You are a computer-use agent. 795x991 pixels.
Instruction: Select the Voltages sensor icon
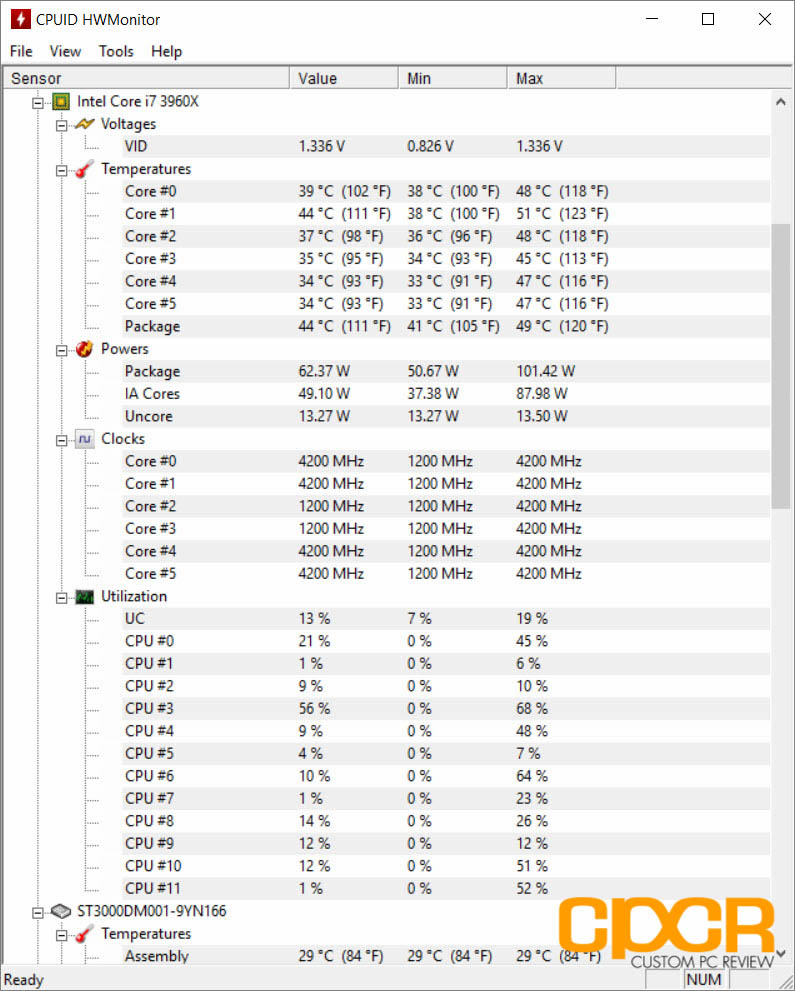pos(85,124)
